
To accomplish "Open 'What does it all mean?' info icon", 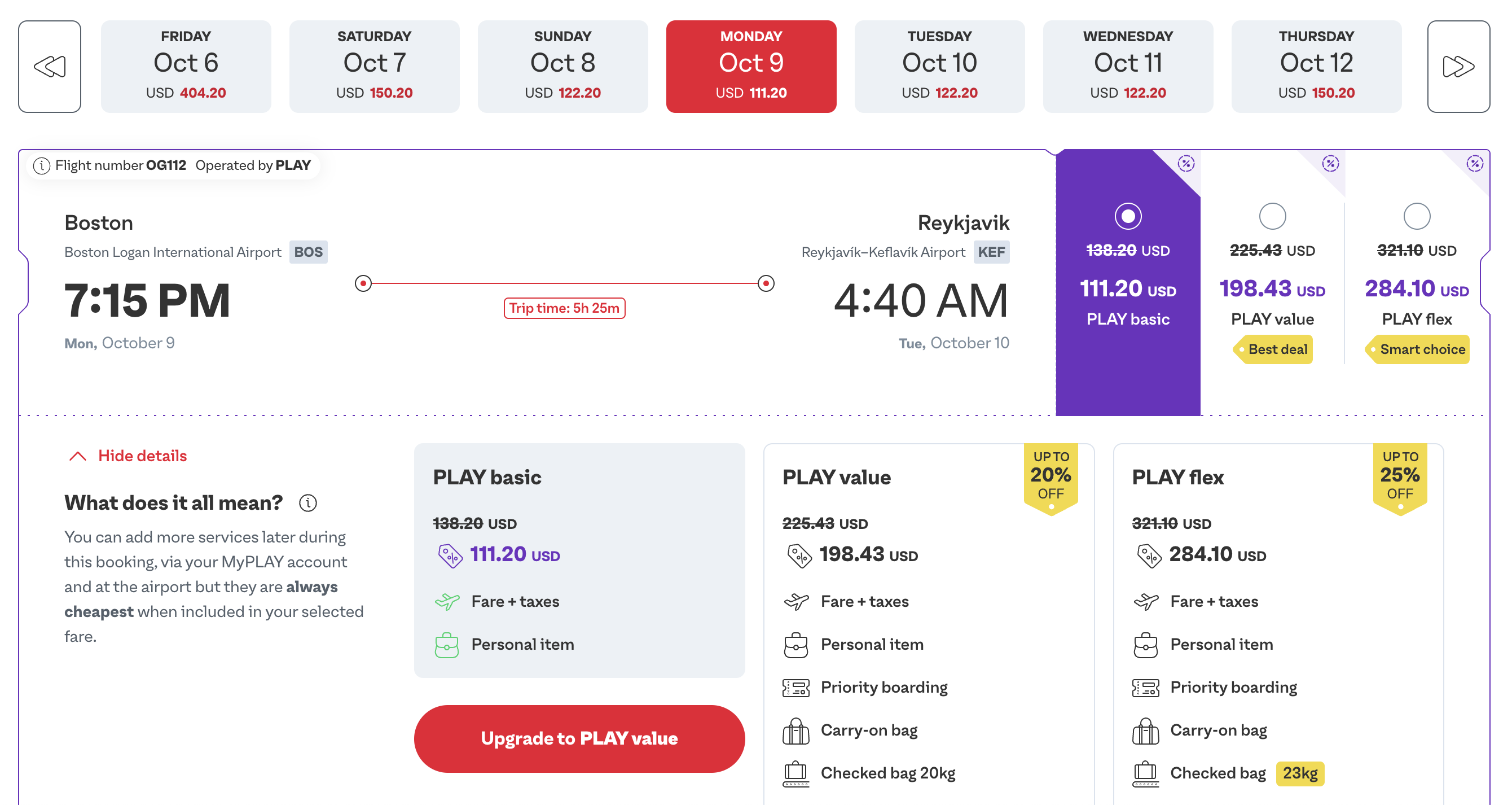I will point(307,503).
